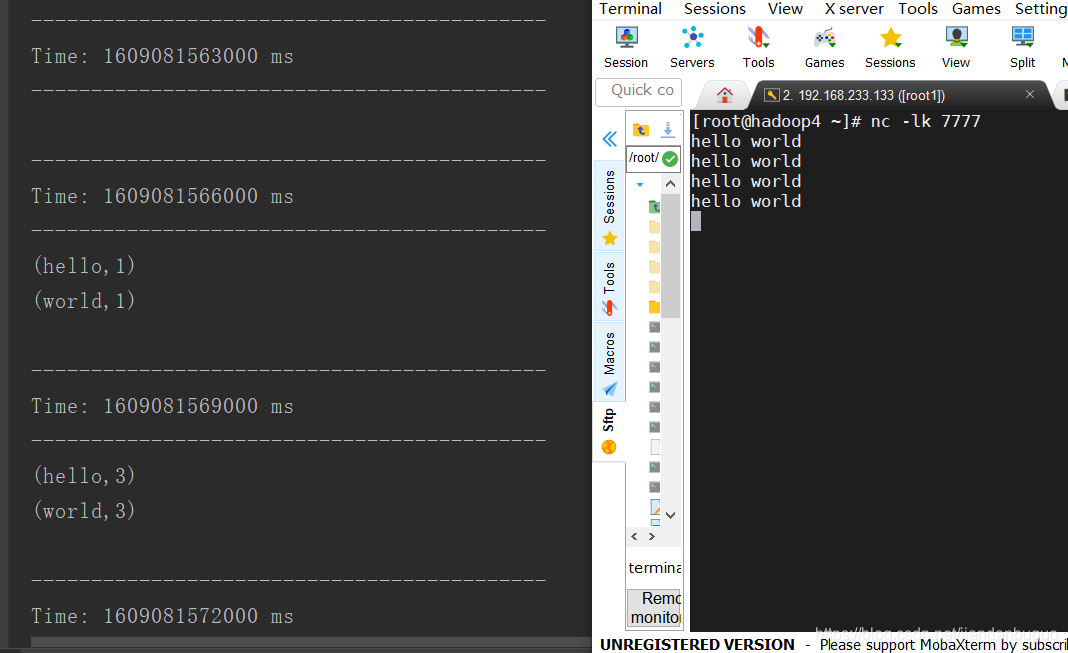
Task: Click the '(hello,3)' console output
Action: (x=84, y=475)
